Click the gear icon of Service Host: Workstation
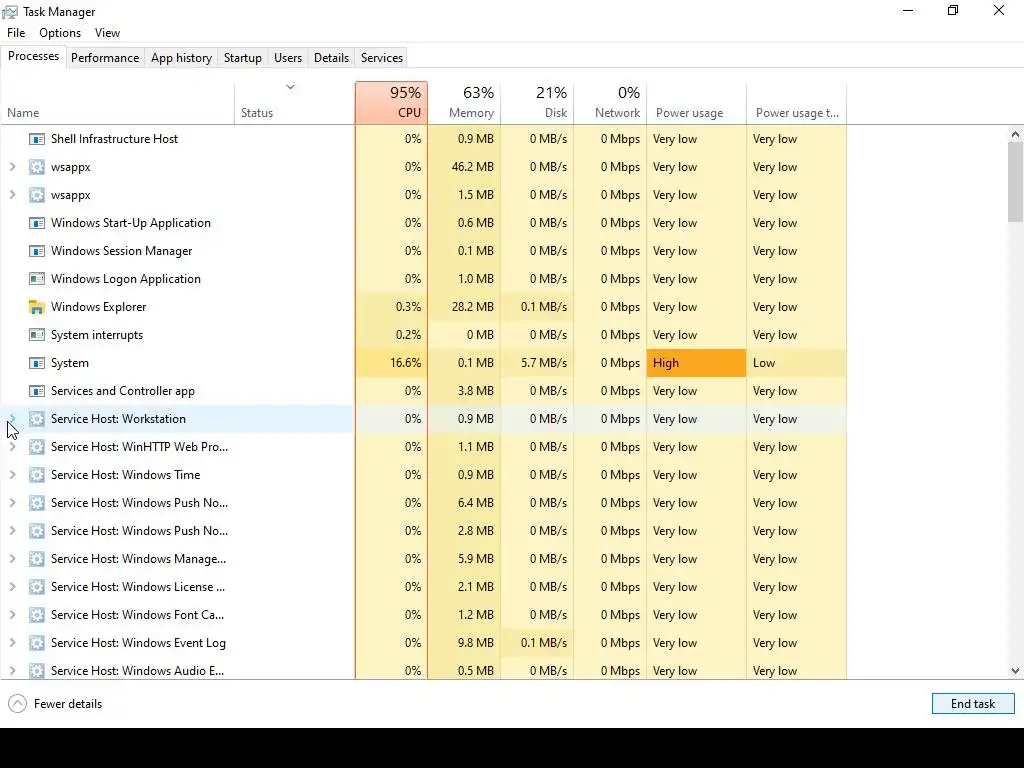Screen dimensions: 1024x768 click(37, 419)
